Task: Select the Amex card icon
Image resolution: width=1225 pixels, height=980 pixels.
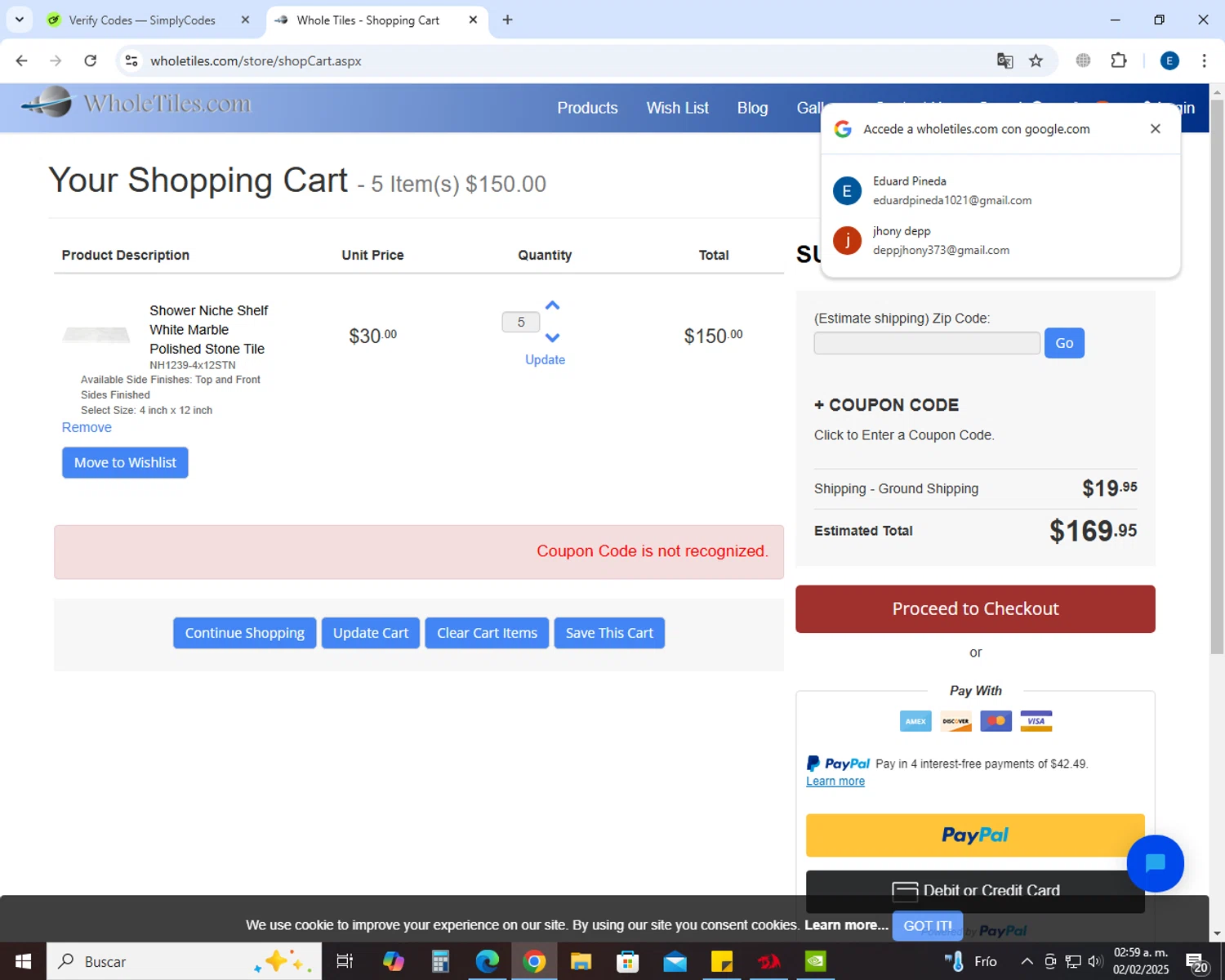Action: [915, 721]
